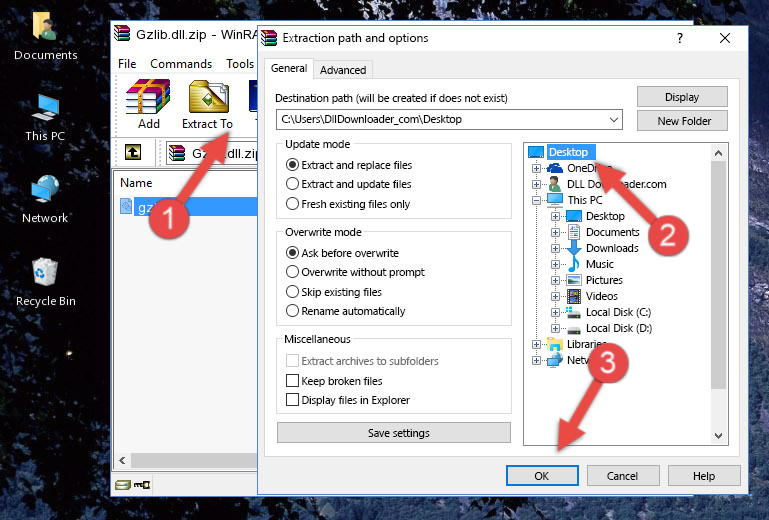Expand the Libraries tree node
This screenshot has height=520, width=769.
click(536, 344)
